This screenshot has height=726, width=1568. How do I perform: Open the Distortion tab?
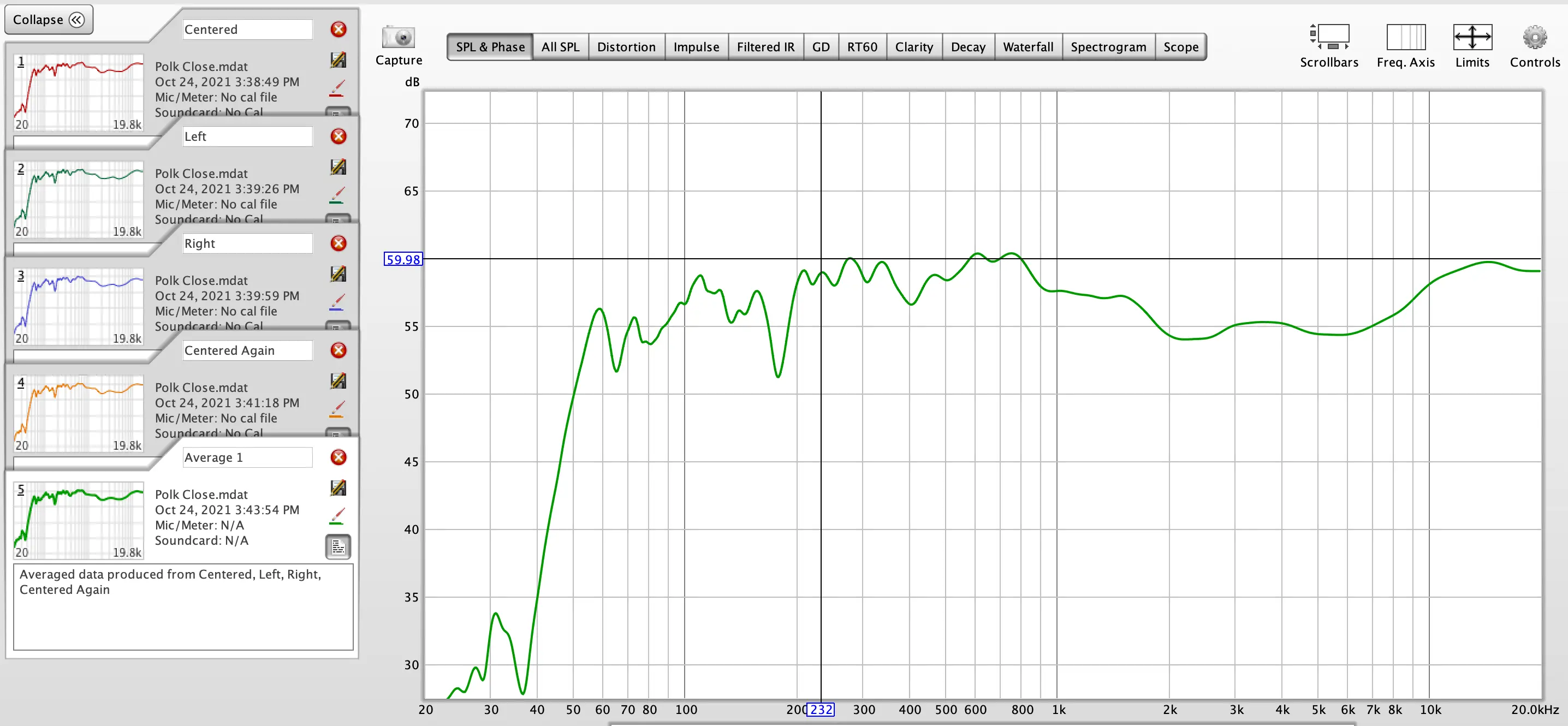click(x=626, y=47)
